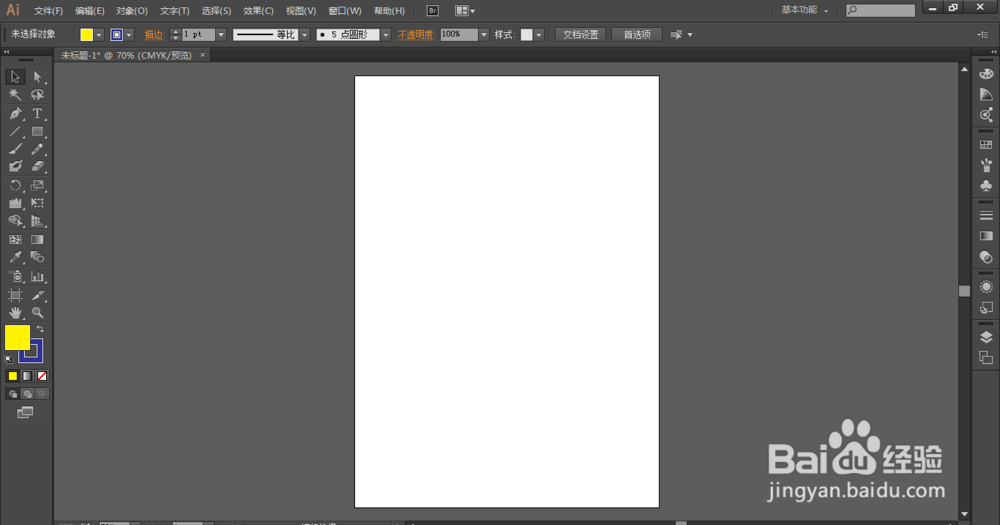Select the Line Segment tool
The height and width of the screenshot is (525, 1000).
click(15, 131)
